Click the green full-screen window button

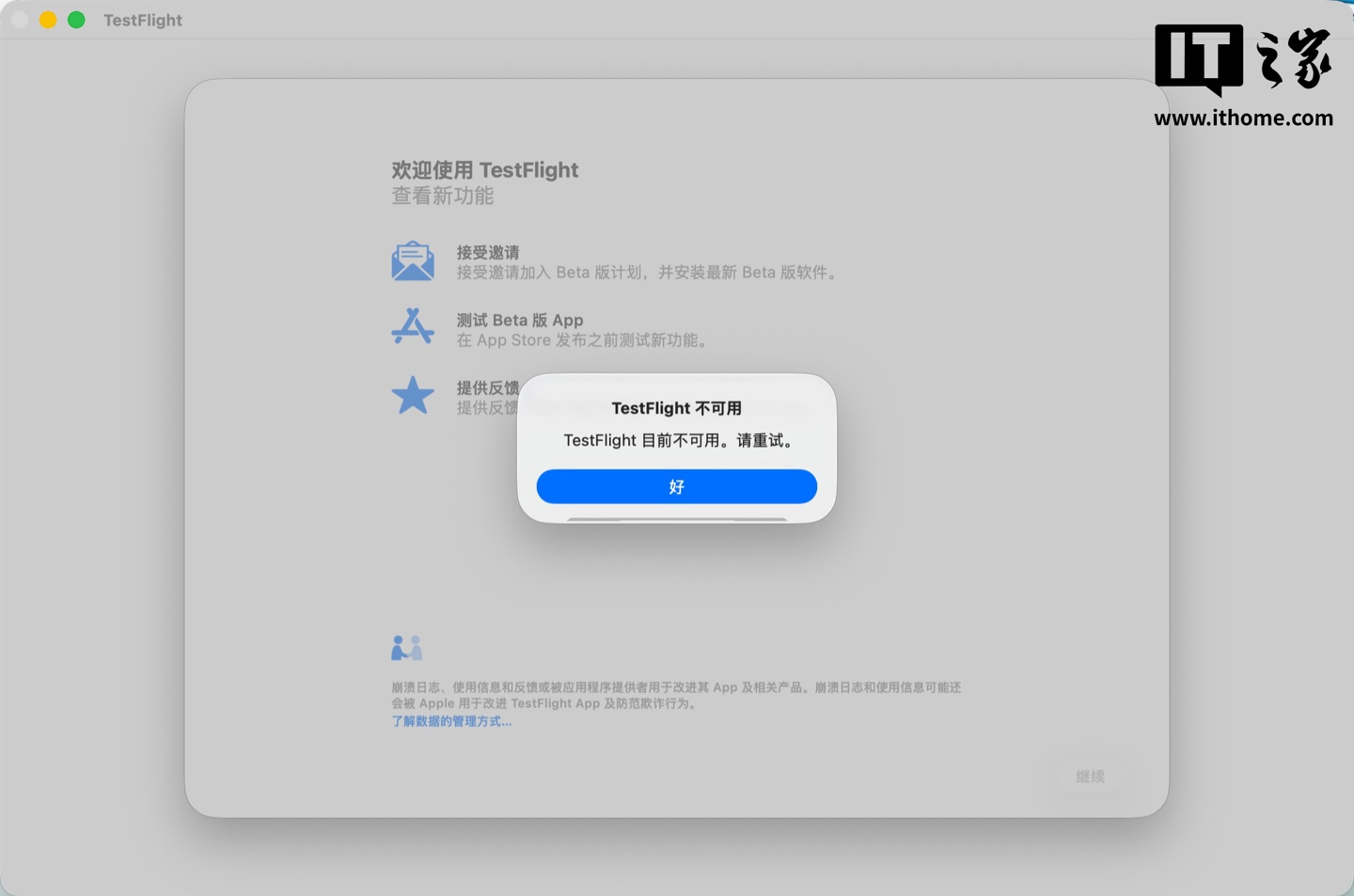[76, 20]
